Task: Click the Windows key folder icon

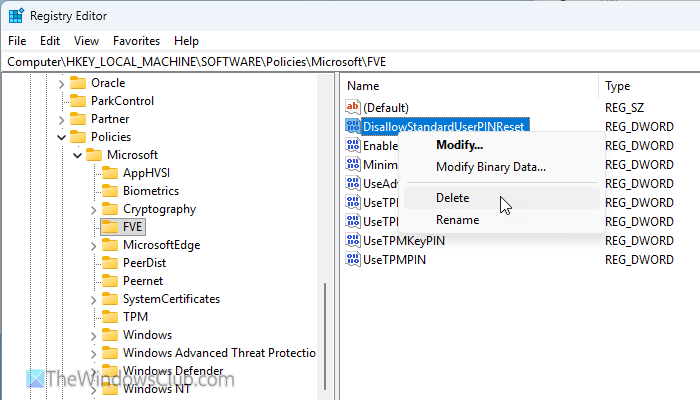Action: tap(110, 335)
